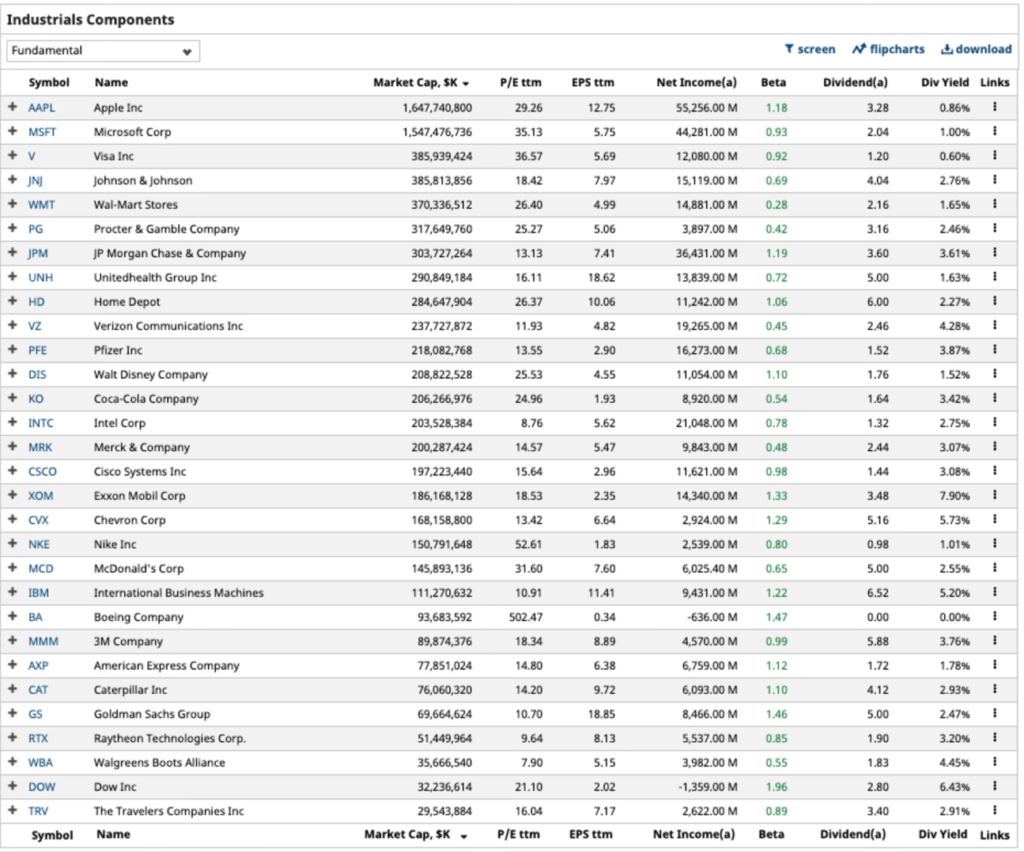The height and width of the screenshot is (852, 1024).
Task: Click the plus icon beside XOM row
Action: (12, 495)
